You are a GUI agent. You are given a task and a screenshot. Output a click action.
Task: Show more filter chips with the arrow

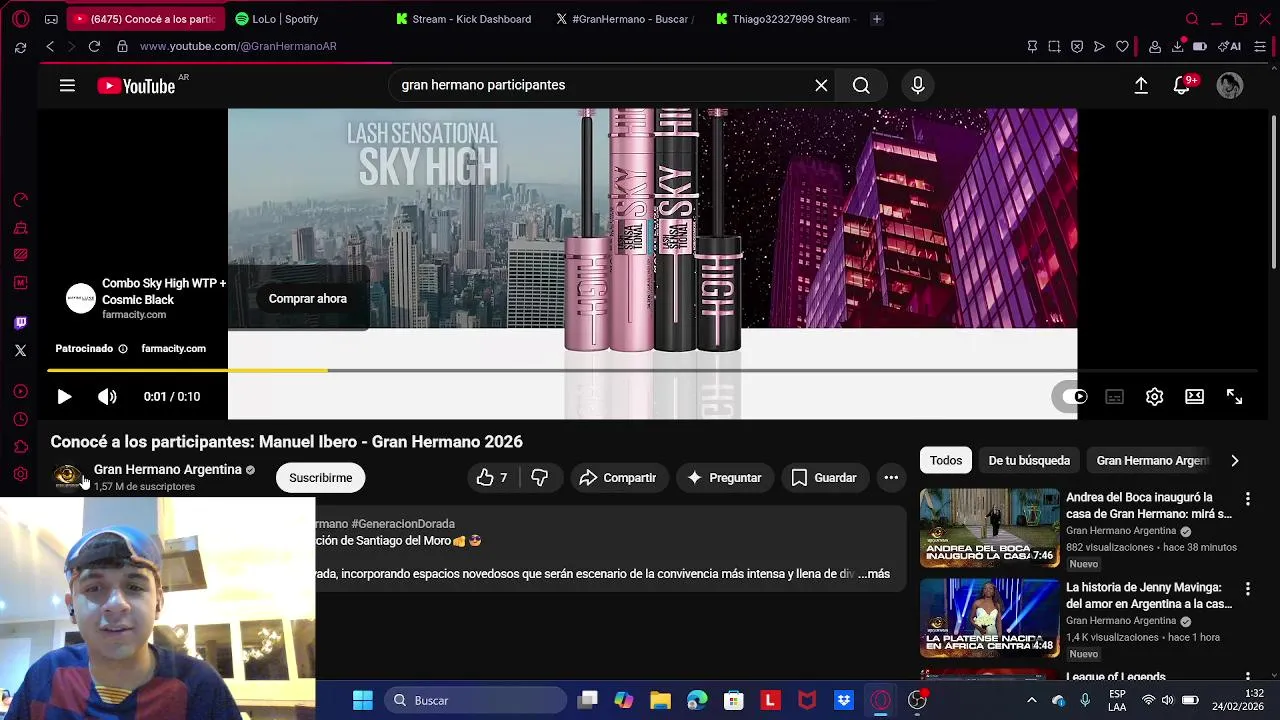click(1234, 461)
